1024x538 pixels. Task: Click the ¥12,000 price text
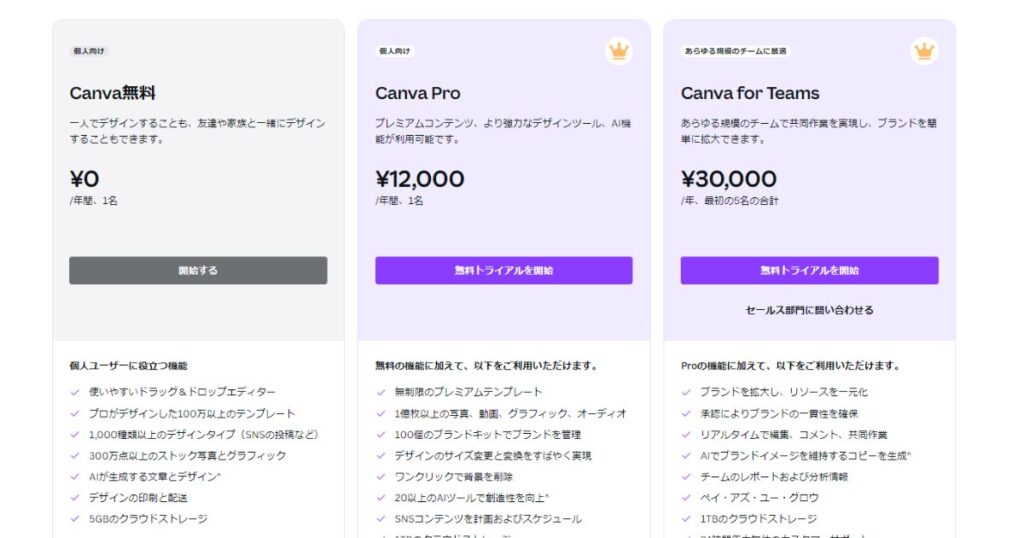click(420, 179)
